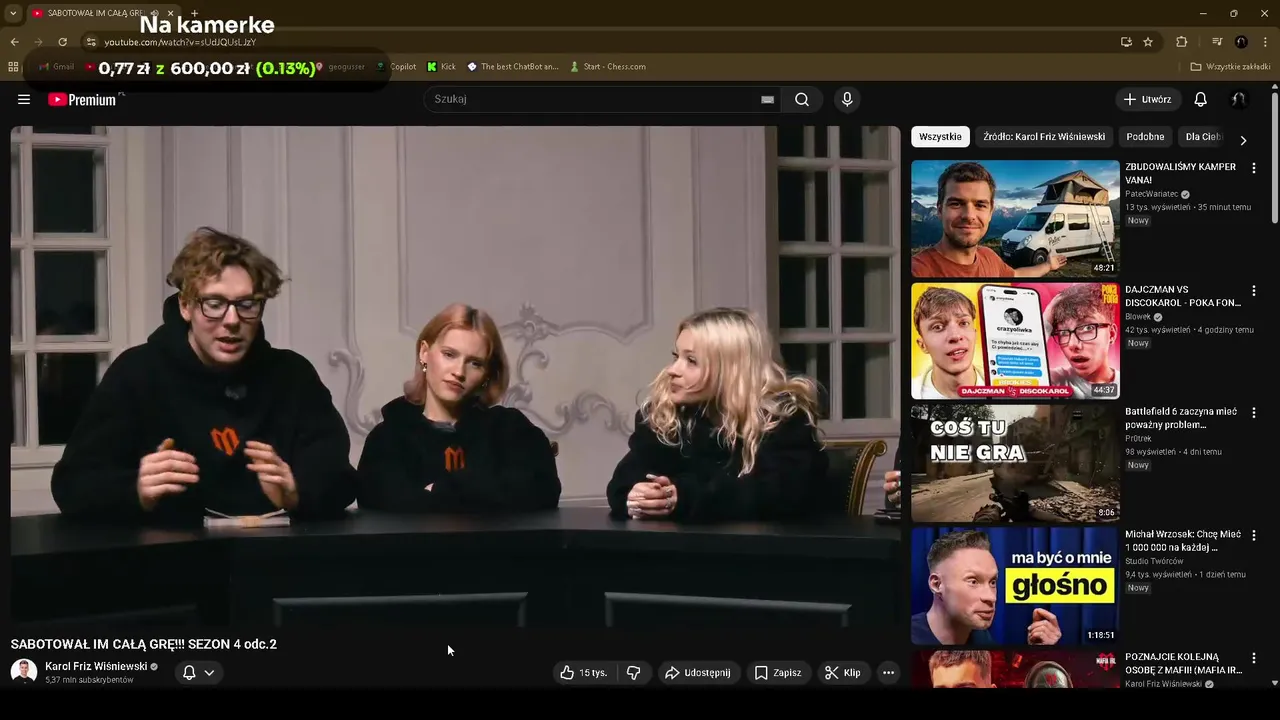Open options for Battlefield 6 video

click(1253, 413)
